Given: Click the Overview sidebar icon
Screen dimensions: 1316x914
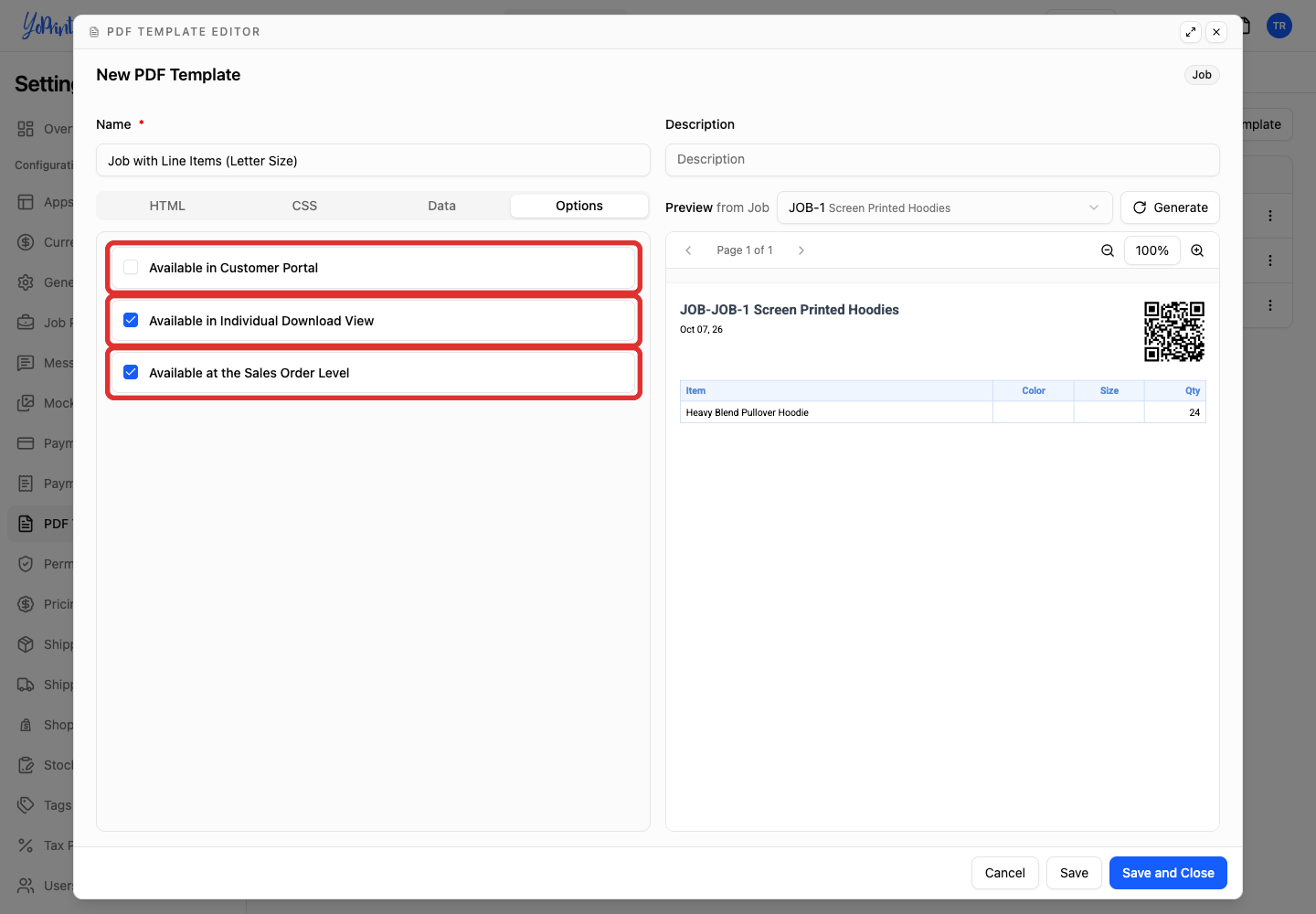Looking at the screenshot, I should pos(26,129).
